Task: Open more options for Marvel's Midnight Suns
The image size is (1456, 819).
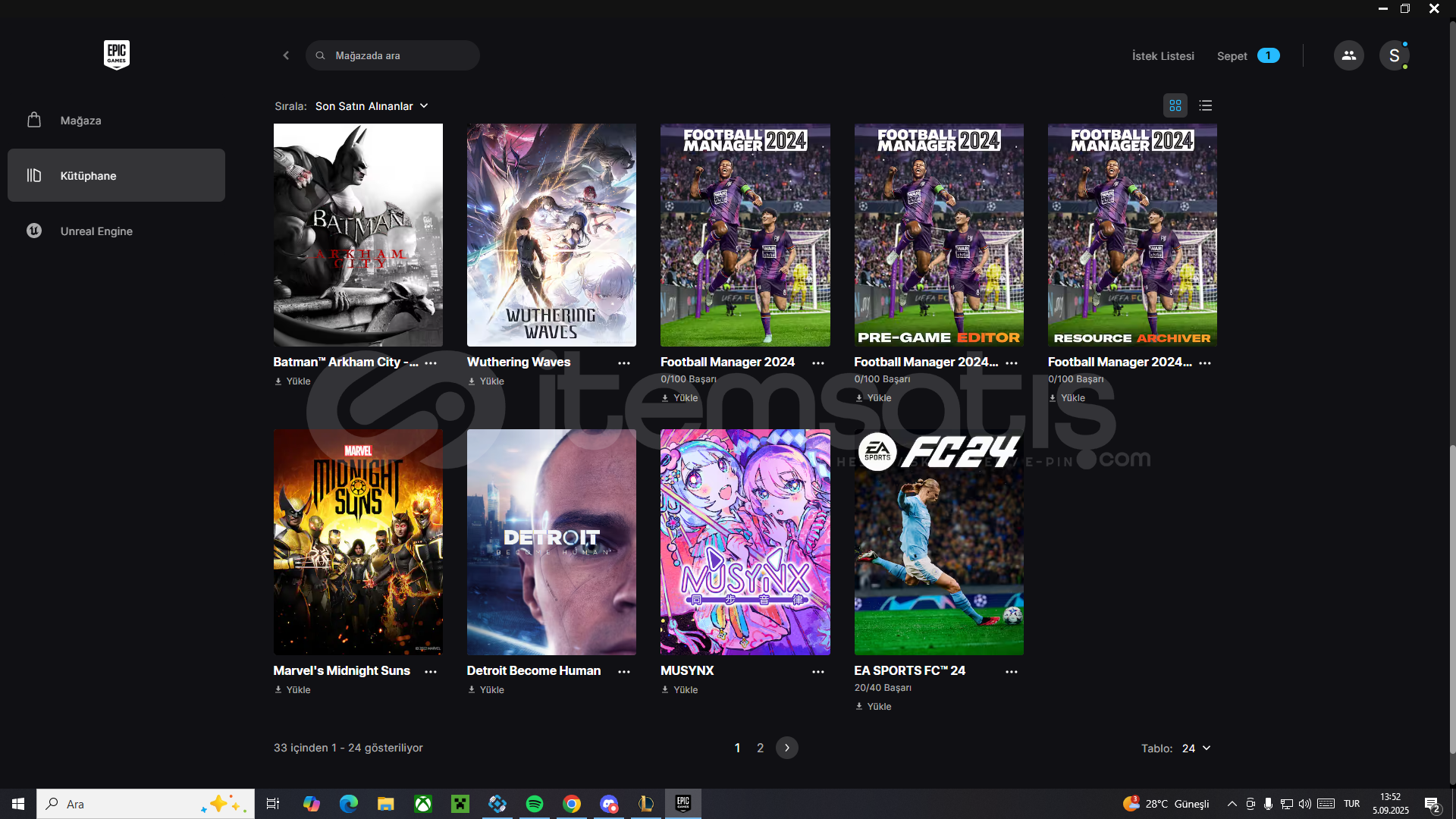Action: coord(431,672)
